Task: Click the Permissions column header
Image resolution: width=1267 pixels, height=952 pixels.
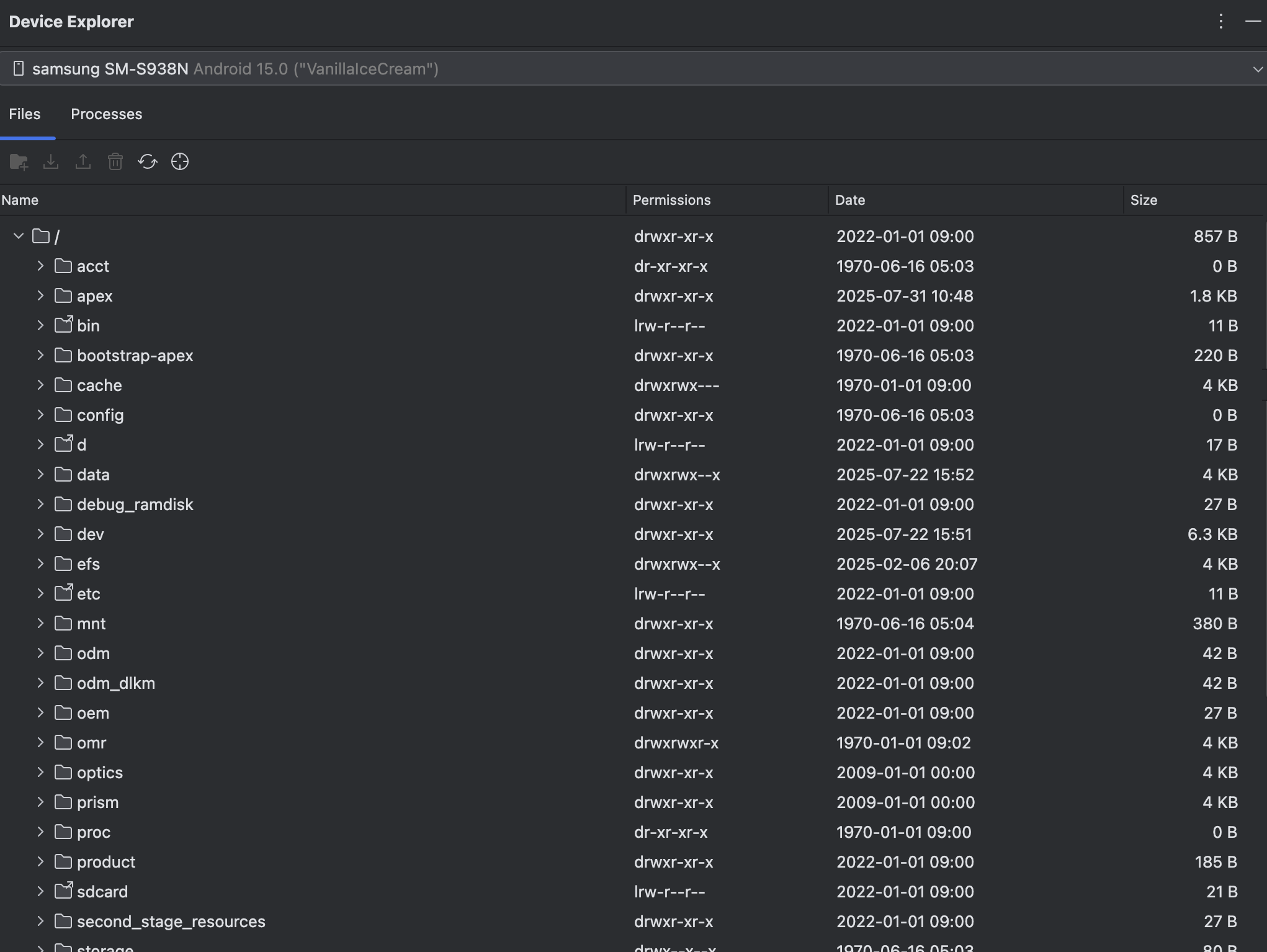Action: click(671, 200)
